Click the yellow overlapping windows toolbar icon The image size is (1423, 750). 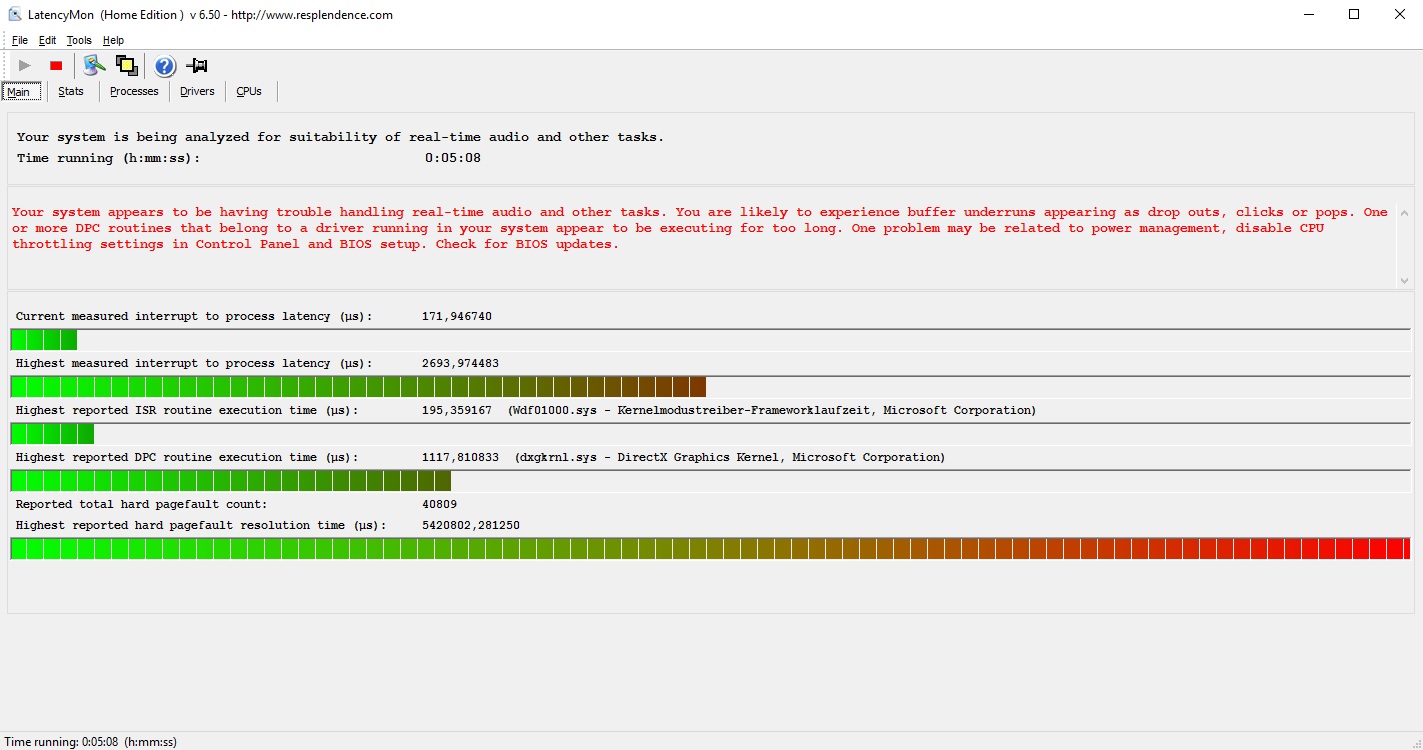(x=126, y=66)
